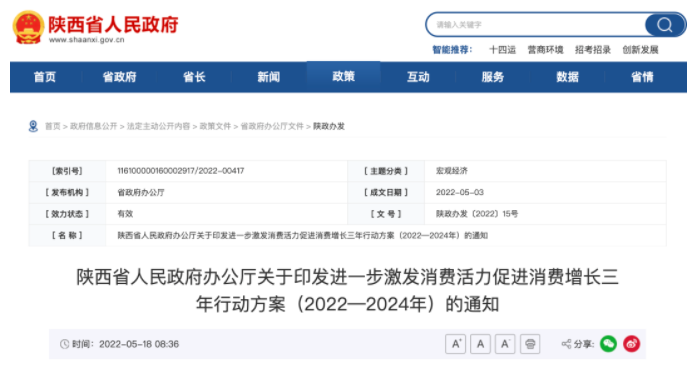
Task: Share article via red Weibo icon
Action: pos(632,344)
